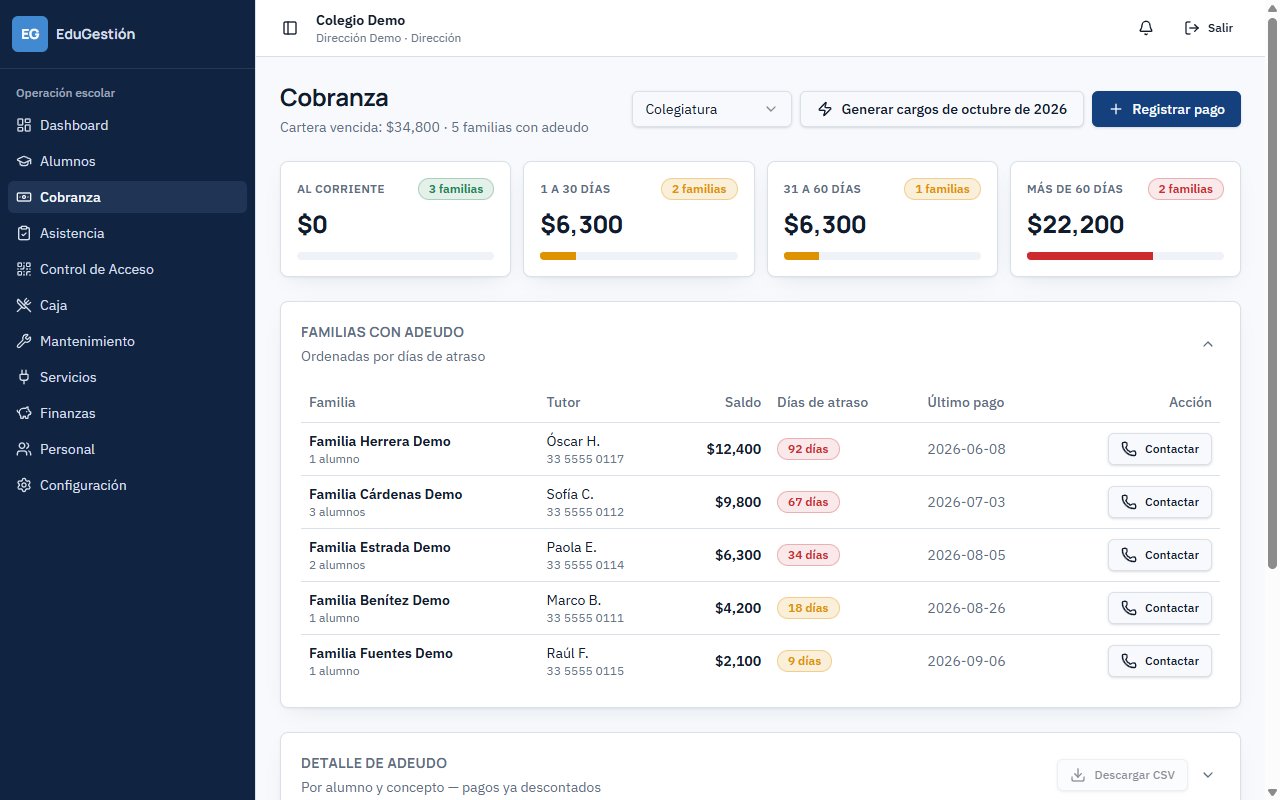Screen dimensions: 1280x800
Task: Click the Asistencia clipboard icon
Action: click(24, 233)
